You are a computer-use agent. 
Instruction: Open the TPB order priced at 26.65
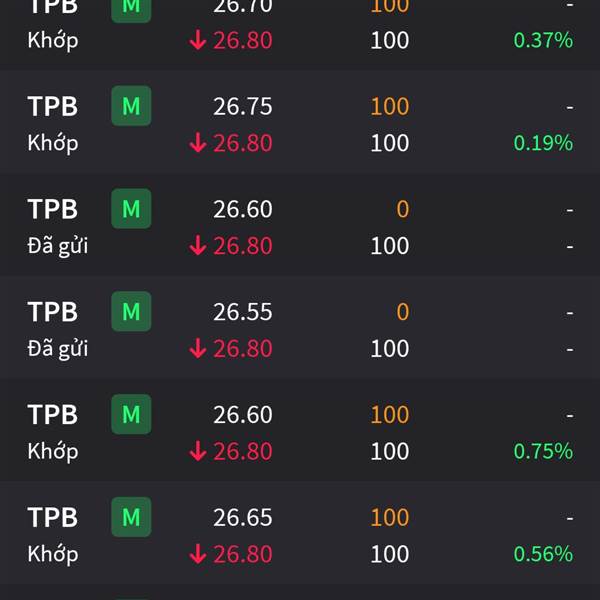(300, 533)
